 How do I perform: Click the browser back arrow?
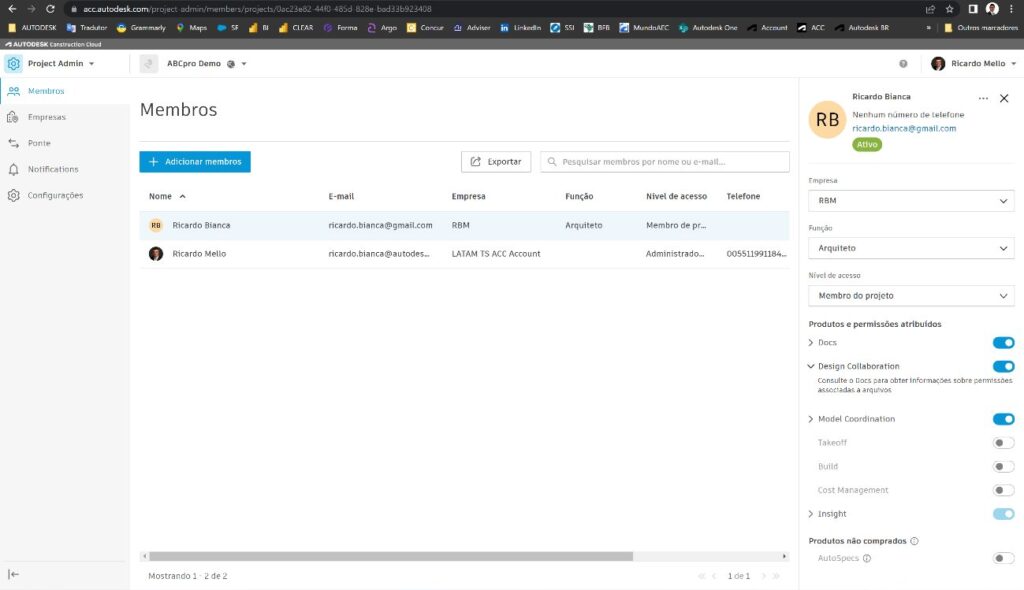click(12, 9)
